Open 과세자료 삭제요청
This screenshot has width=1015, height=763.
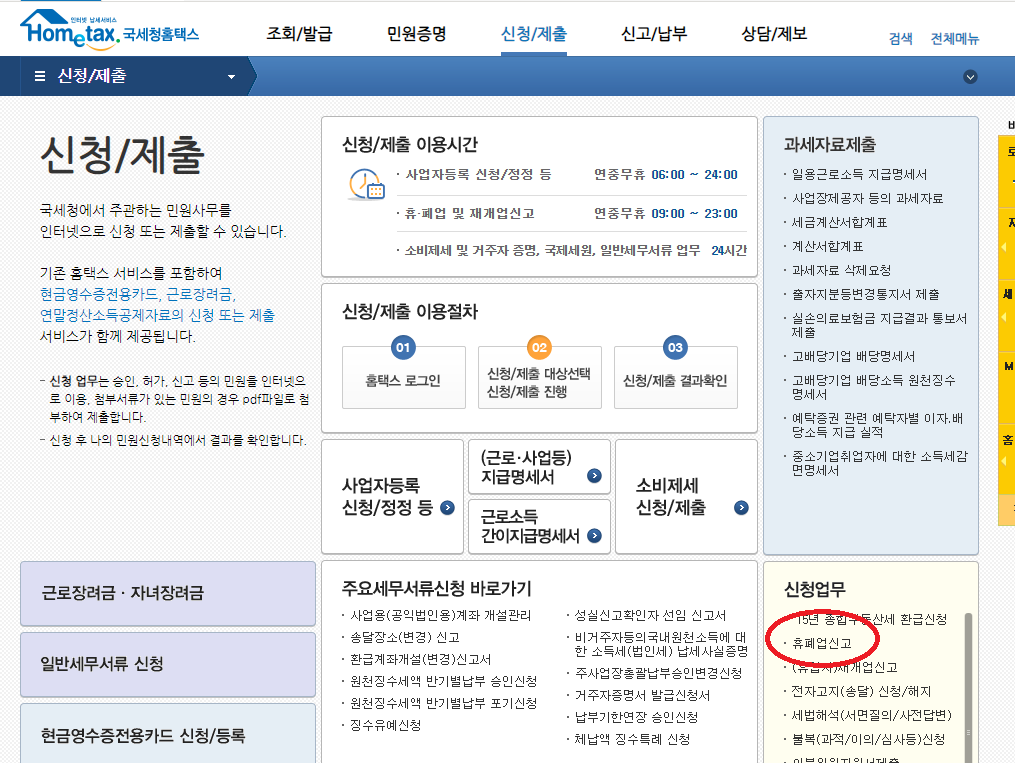click(842, 271)
